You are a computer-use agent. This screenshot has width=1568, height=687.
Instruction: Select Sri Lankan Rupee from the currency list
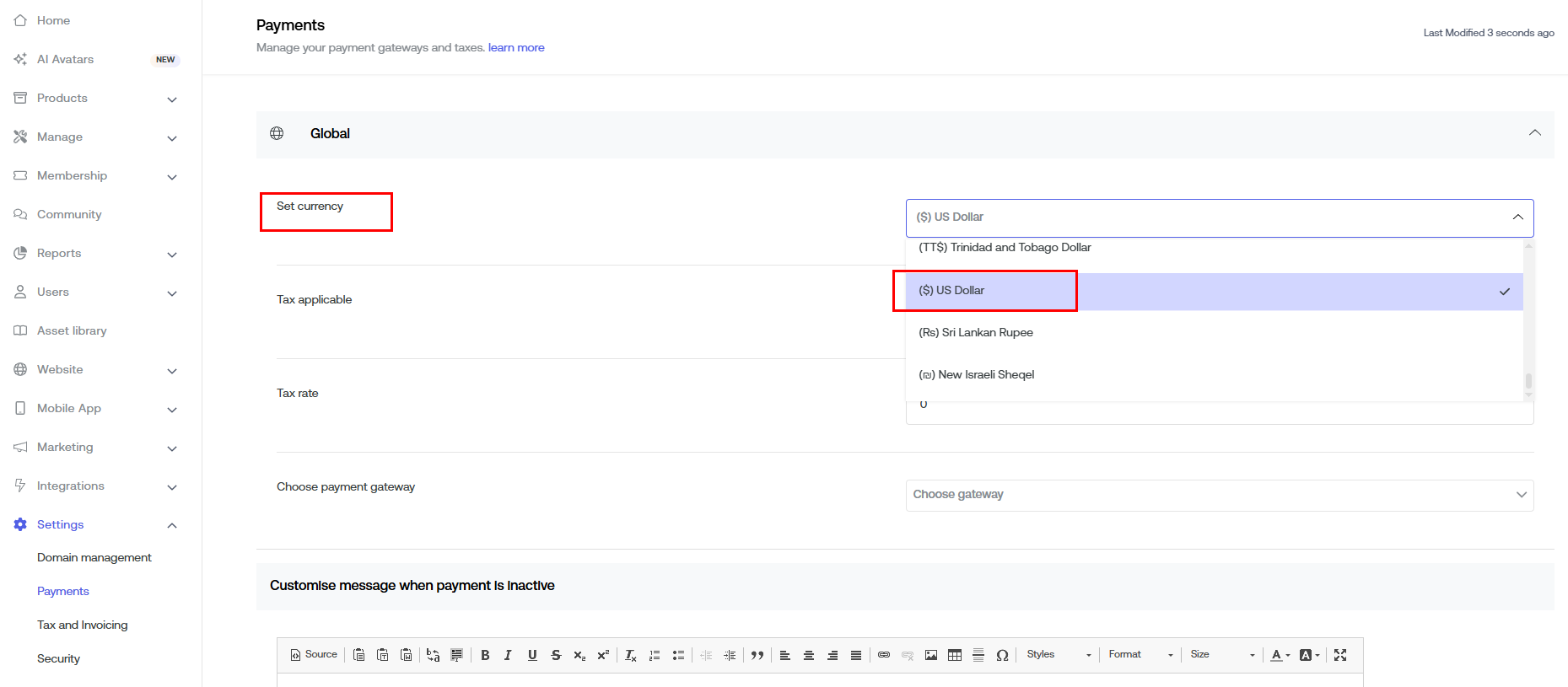976,333
